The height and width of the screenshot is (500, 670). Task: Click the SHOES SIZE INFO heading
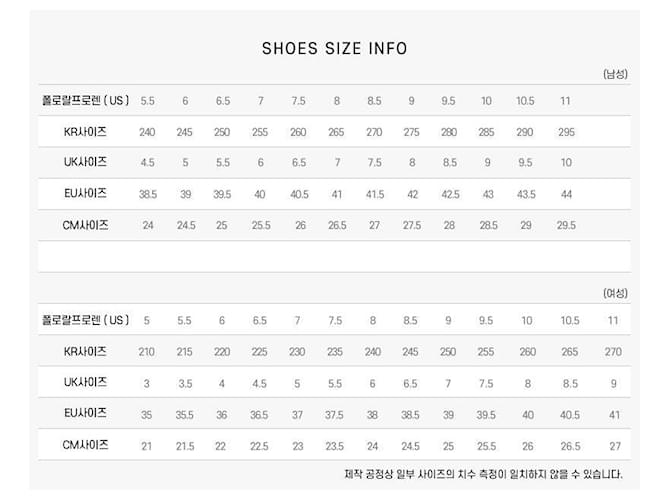(335, 48)
